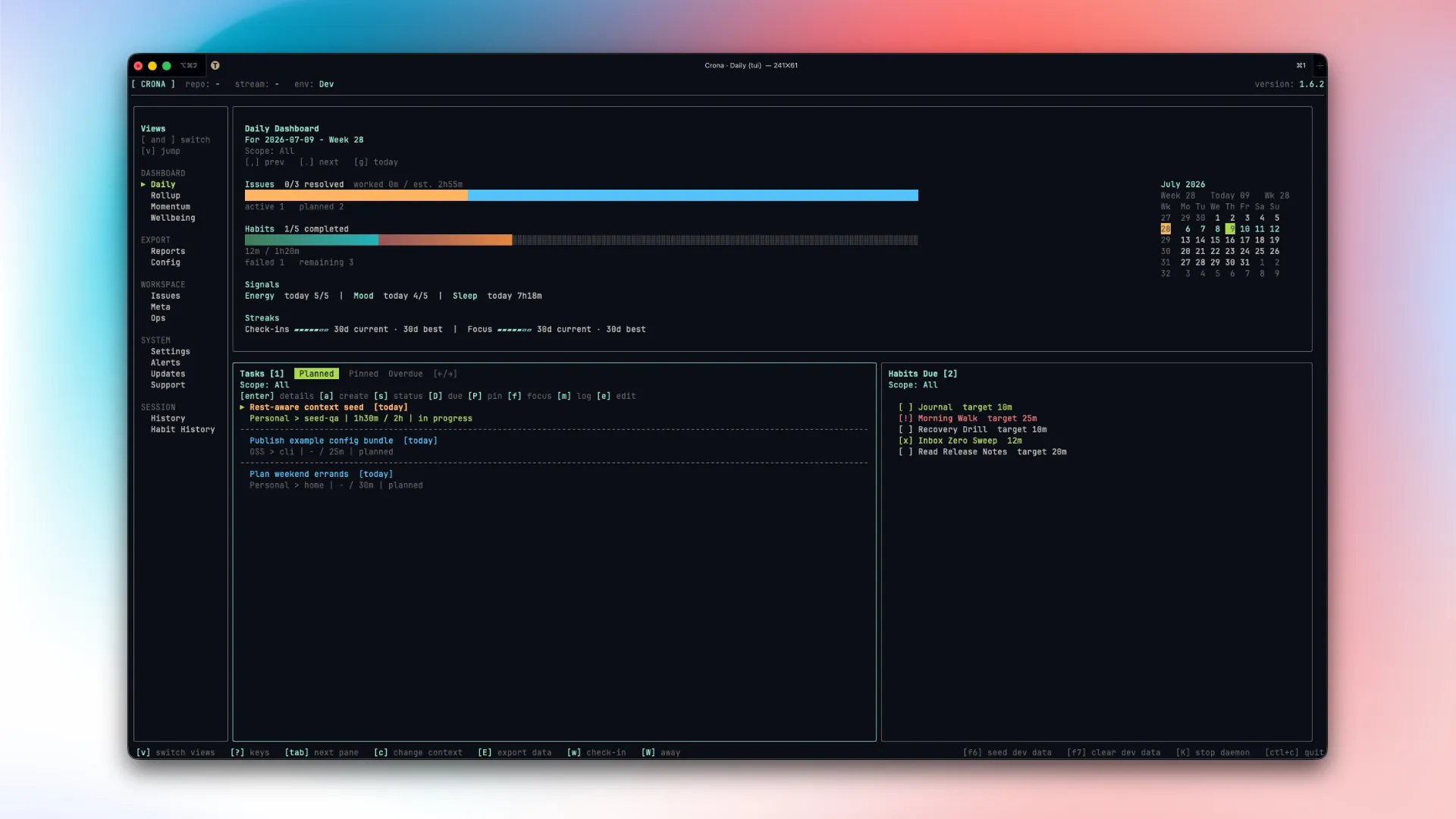Open the Issues workspace view
The width and height of the screenshot is (1456, 819).
165,296
